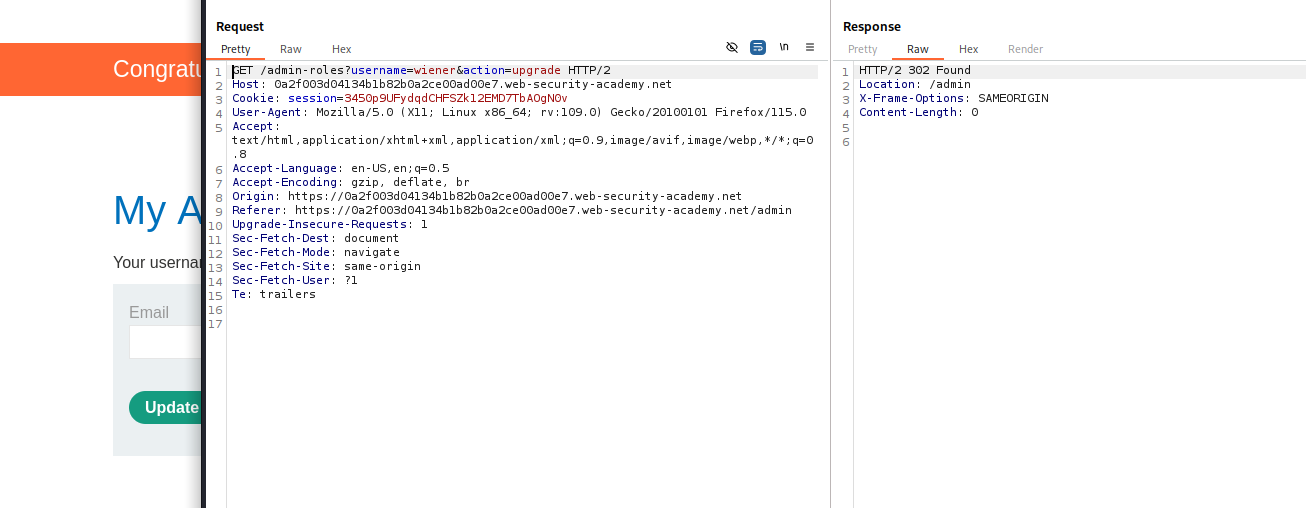The width and height of the screenshot is (1306, 508).
Task: Open the Request panel hamburger menu
Action: 810,47
